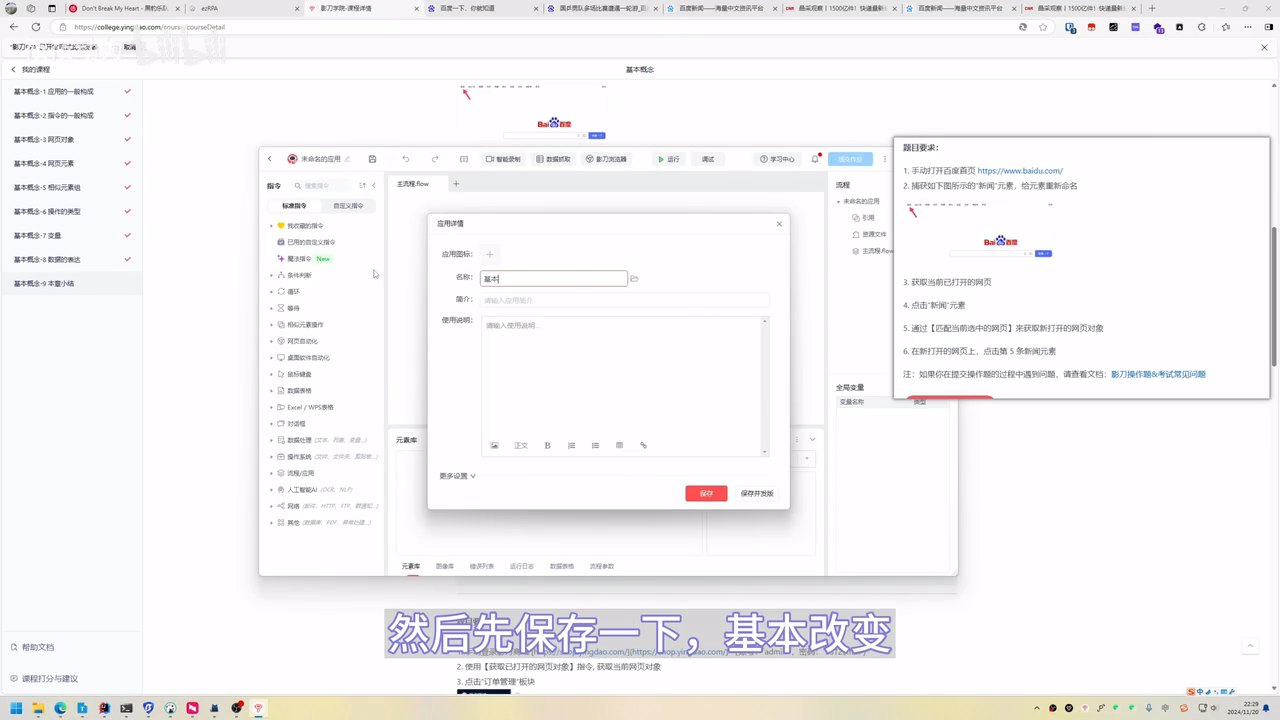Expand the 更多设置 section
Image resolution: width=1280 pixels, height=720 pixels.
click(457, 476)
